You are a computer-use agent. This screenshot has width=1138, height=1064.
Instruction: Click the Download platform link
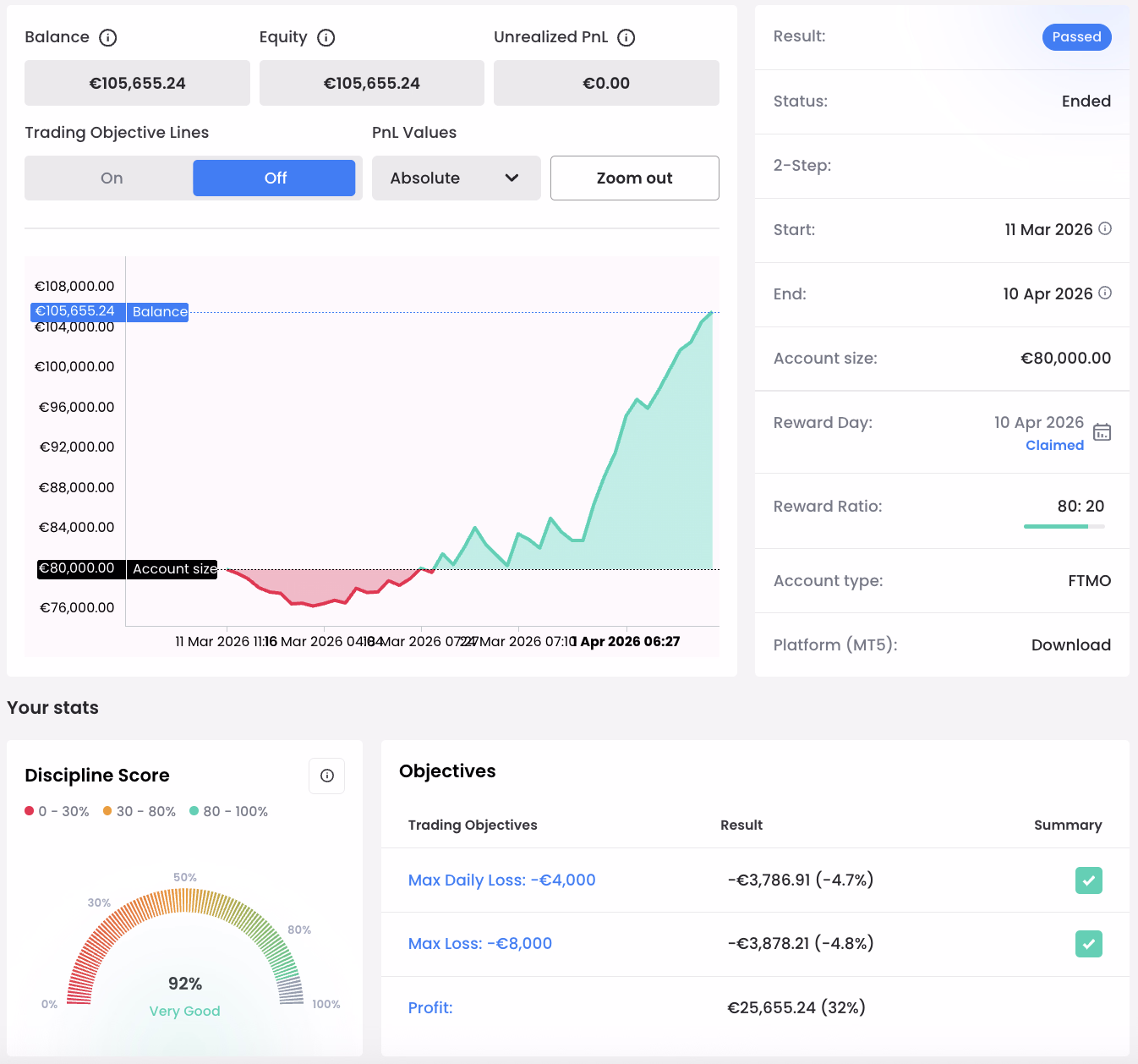coord(1071,645)
